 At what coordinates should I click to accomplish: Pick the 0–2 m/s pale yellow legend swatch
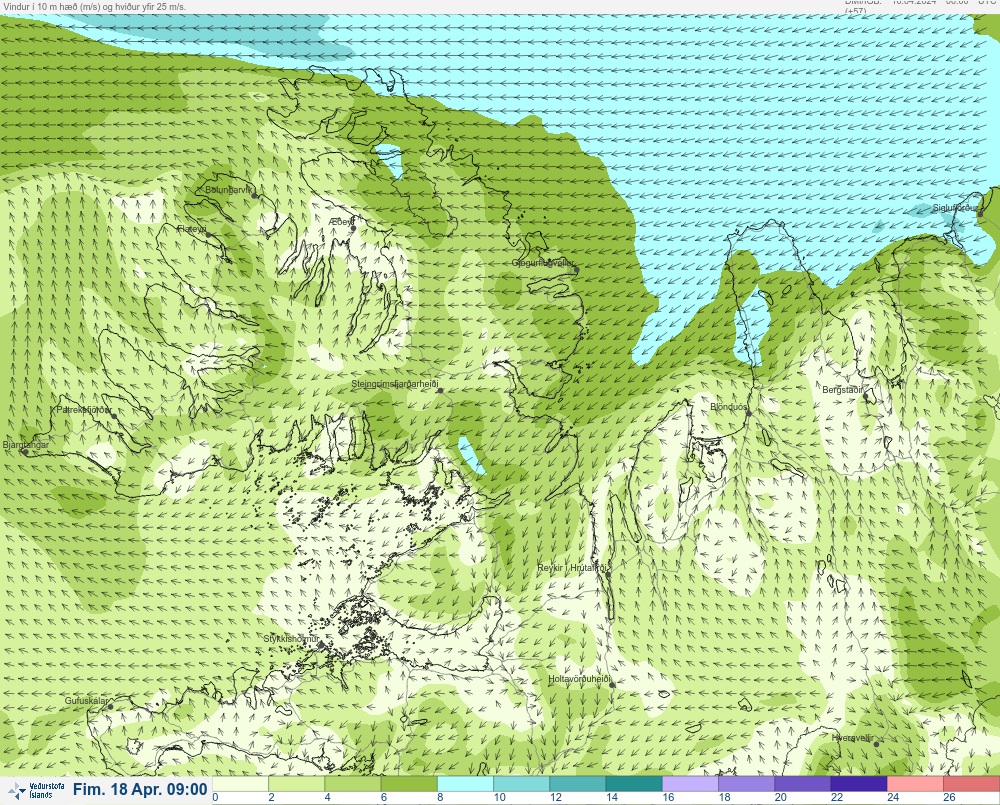240,783
